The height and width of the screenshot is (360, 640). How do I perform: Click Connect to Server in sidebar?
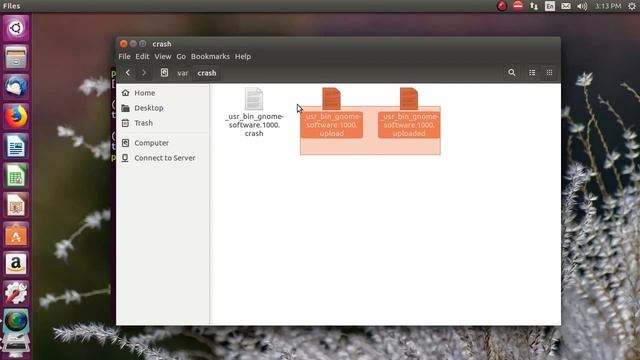click(x=163, y=158)
